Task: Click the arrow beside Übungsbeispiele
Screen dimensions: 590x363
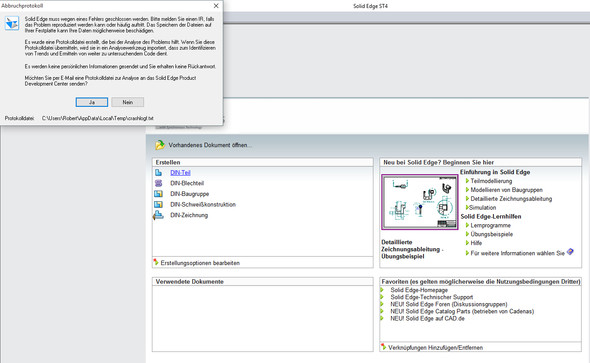Action: point(467,234)
